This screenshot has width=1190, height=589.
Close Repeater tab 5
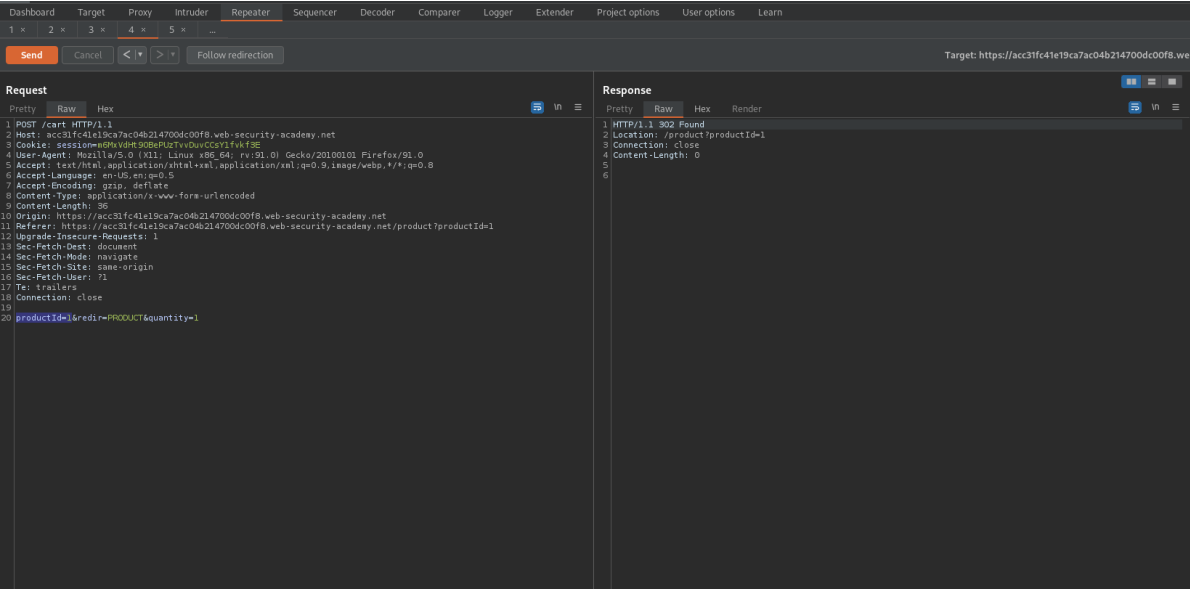(x=183, y=30)
